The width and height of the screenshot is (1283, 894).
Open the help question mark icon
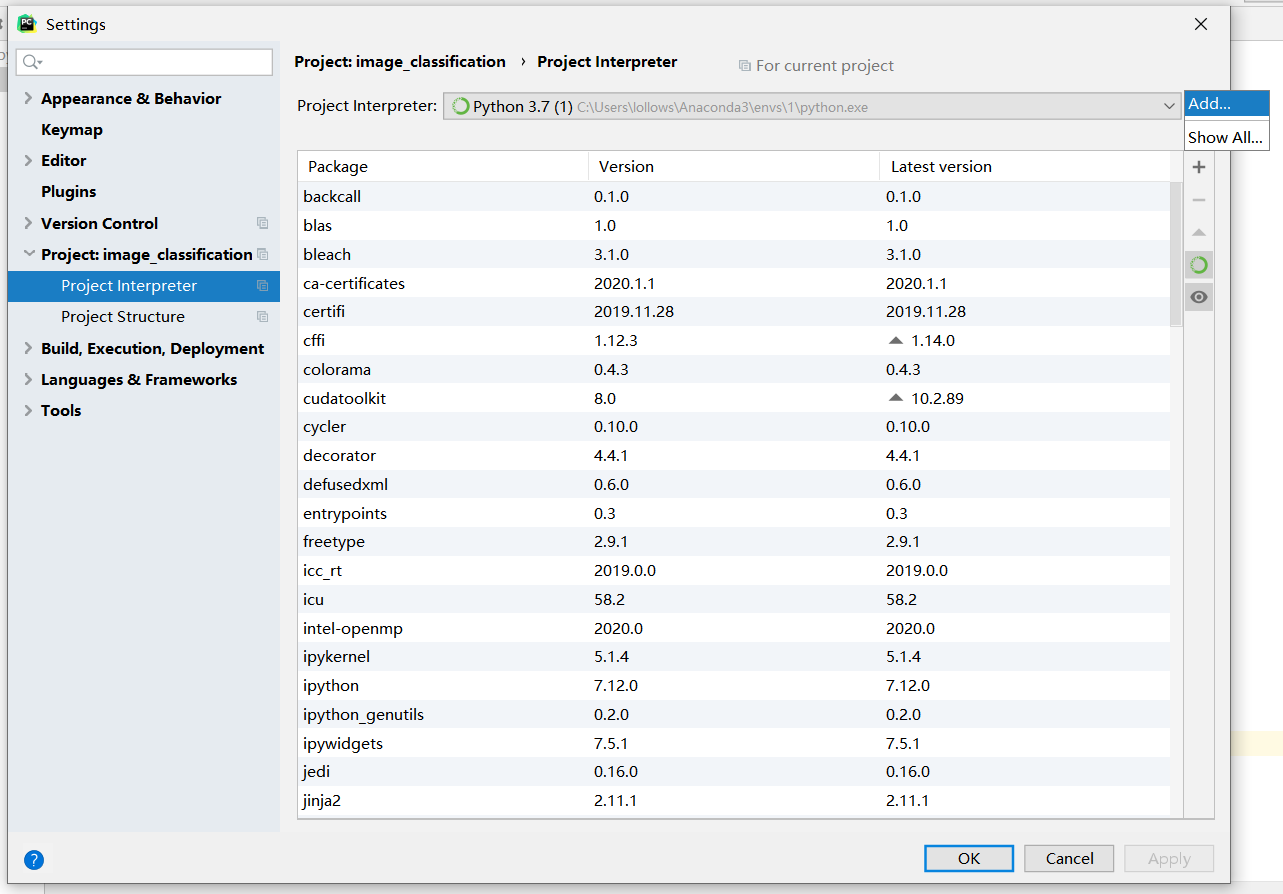coord(34,860)
